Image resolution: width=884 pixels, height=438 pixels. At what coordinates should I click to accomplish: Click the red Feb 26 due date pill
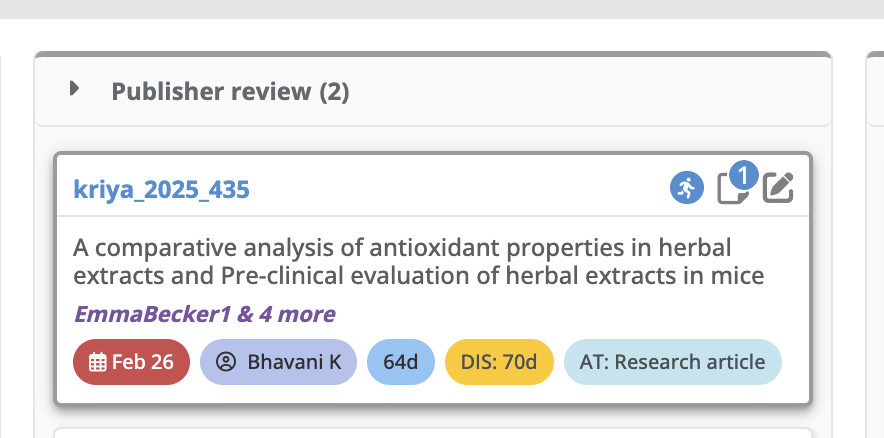(131, 362)
